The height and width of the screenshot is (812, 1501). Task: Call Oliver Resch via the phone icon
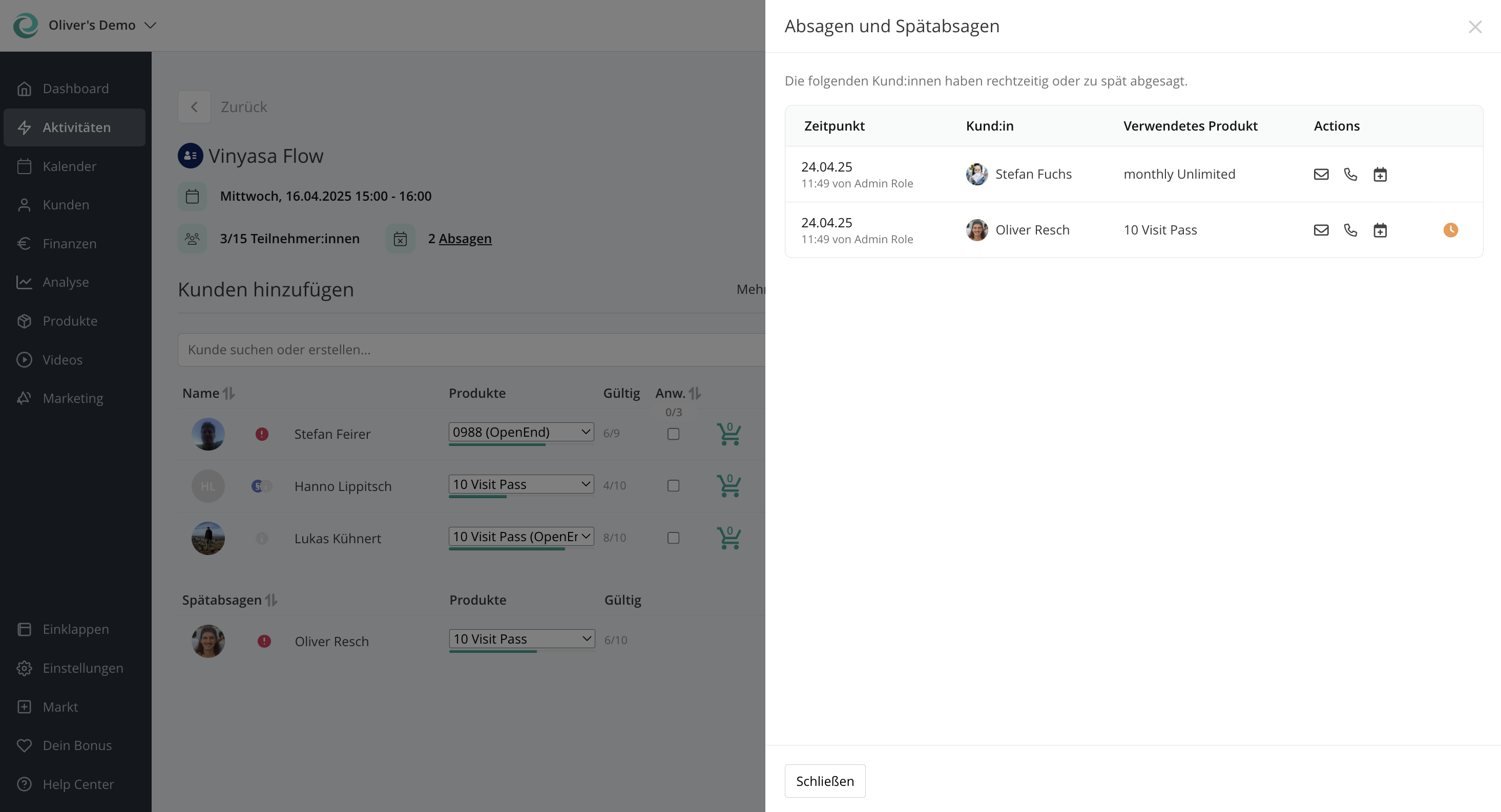pos(1351,230)
